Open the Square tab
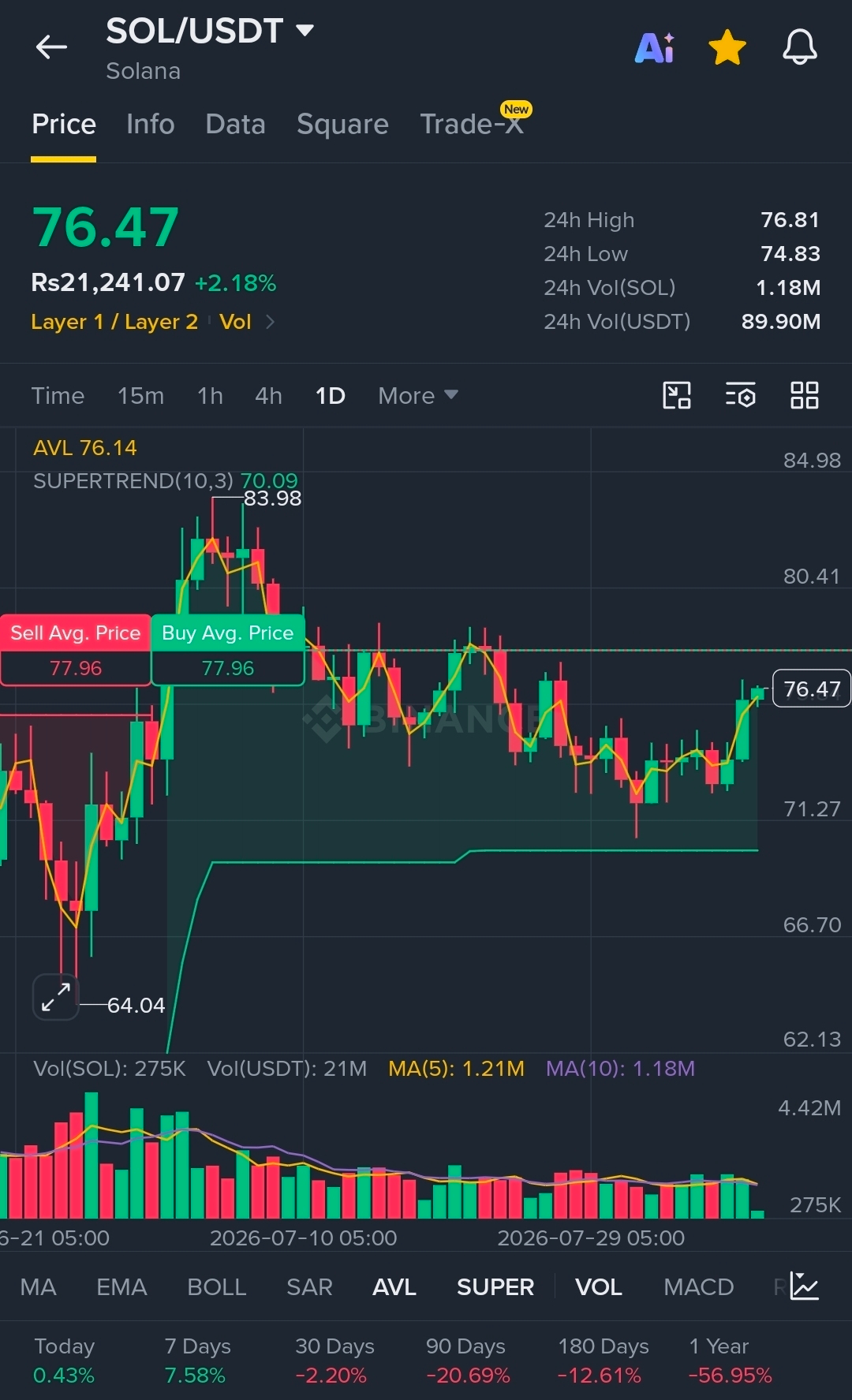 click(x=342, y=125)
